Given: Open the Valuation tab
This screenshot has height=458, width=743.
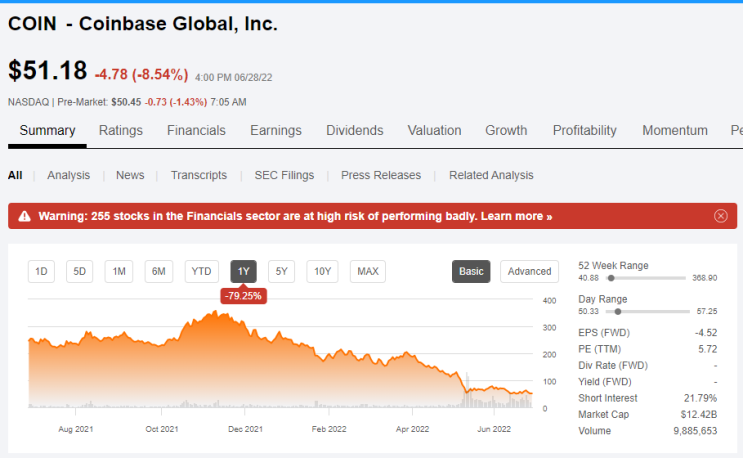Looking at the screenshot, I should (x=435, y=130).
